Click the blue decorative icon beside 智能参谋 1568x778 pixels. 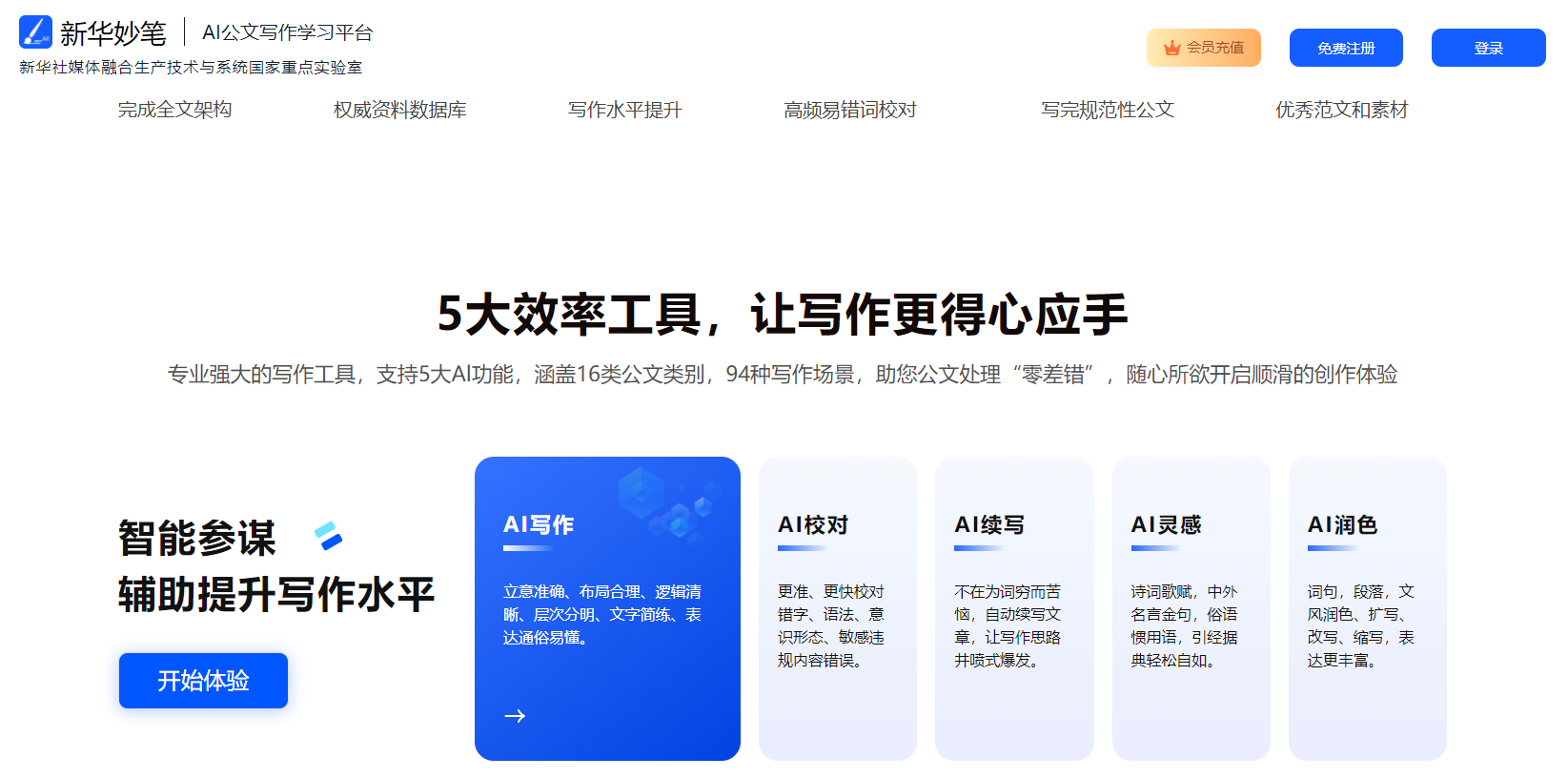(328, 536)
